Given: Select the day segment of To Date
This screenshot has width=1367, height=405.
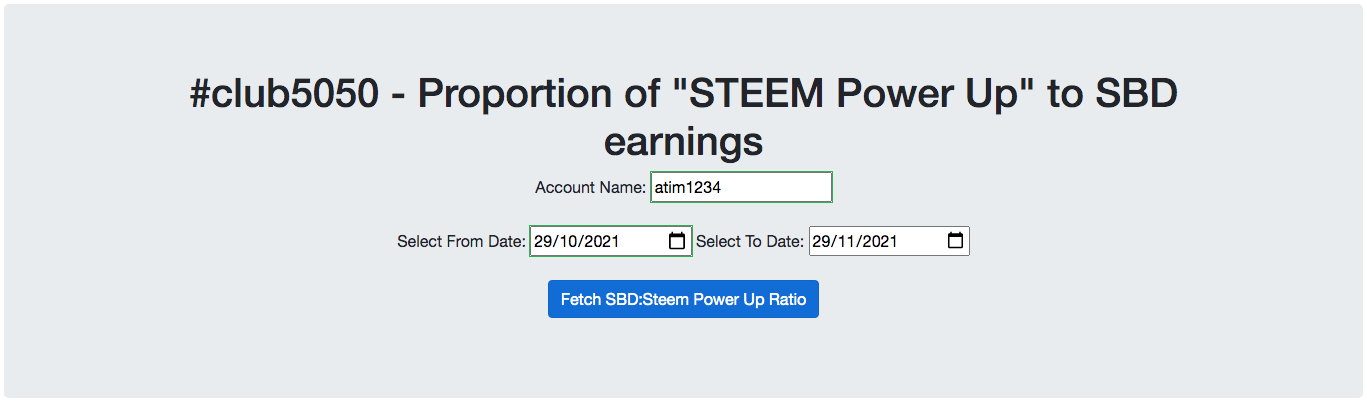Looking at the screenshot, I should [821, 241].
